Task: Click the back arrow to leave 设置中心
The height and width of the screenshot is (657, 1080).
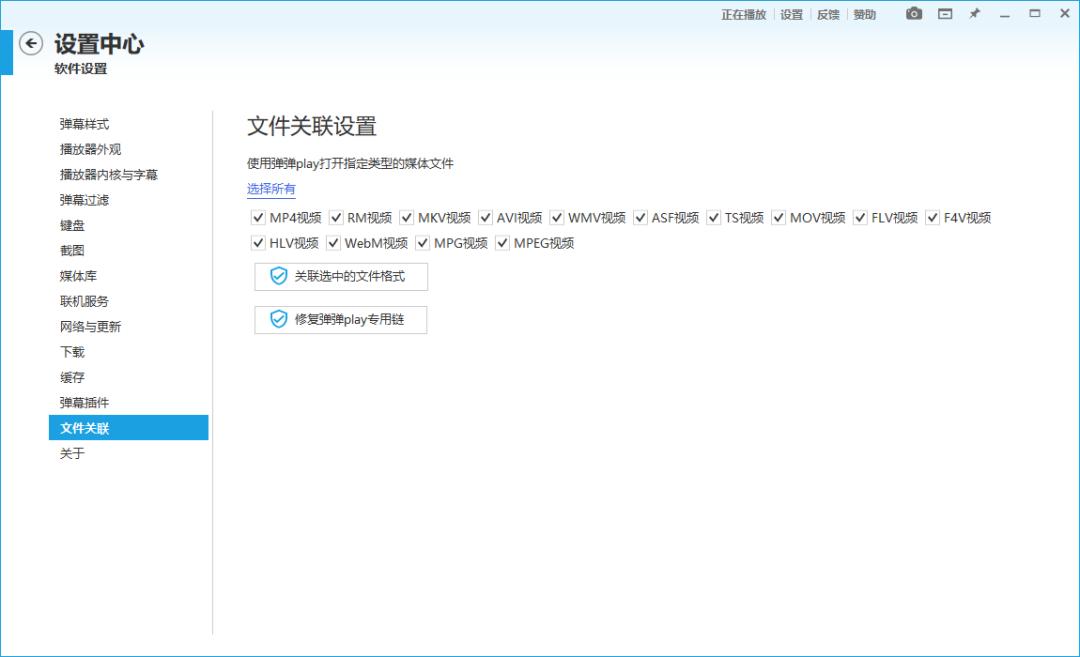Action: [30, 44]
